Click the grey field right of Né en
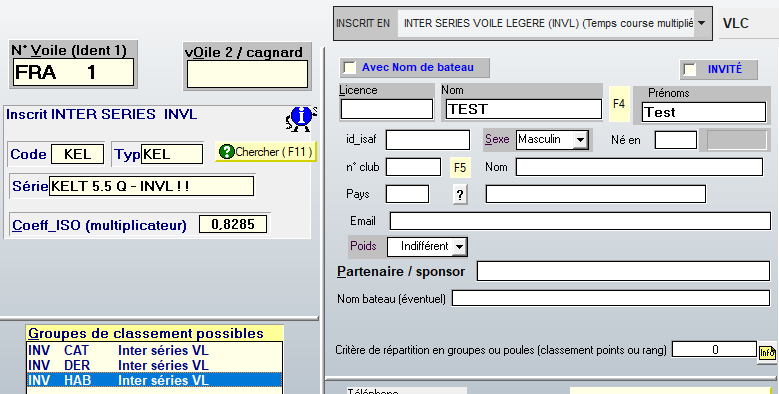 pyautogui.click(x=737, y=140)
